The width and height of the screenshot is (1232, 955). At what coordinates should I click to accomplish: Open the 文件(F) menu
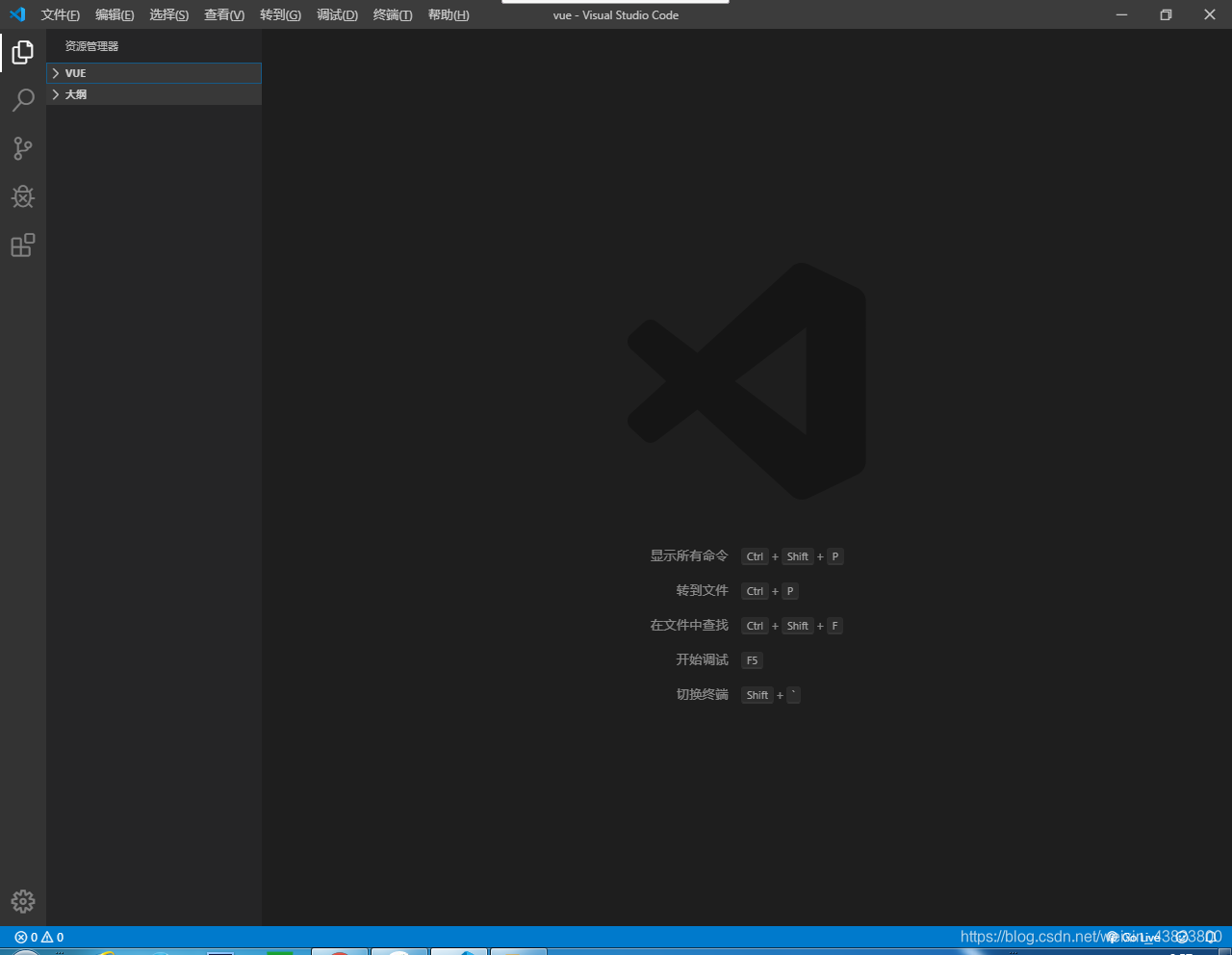tap(61, 14)
